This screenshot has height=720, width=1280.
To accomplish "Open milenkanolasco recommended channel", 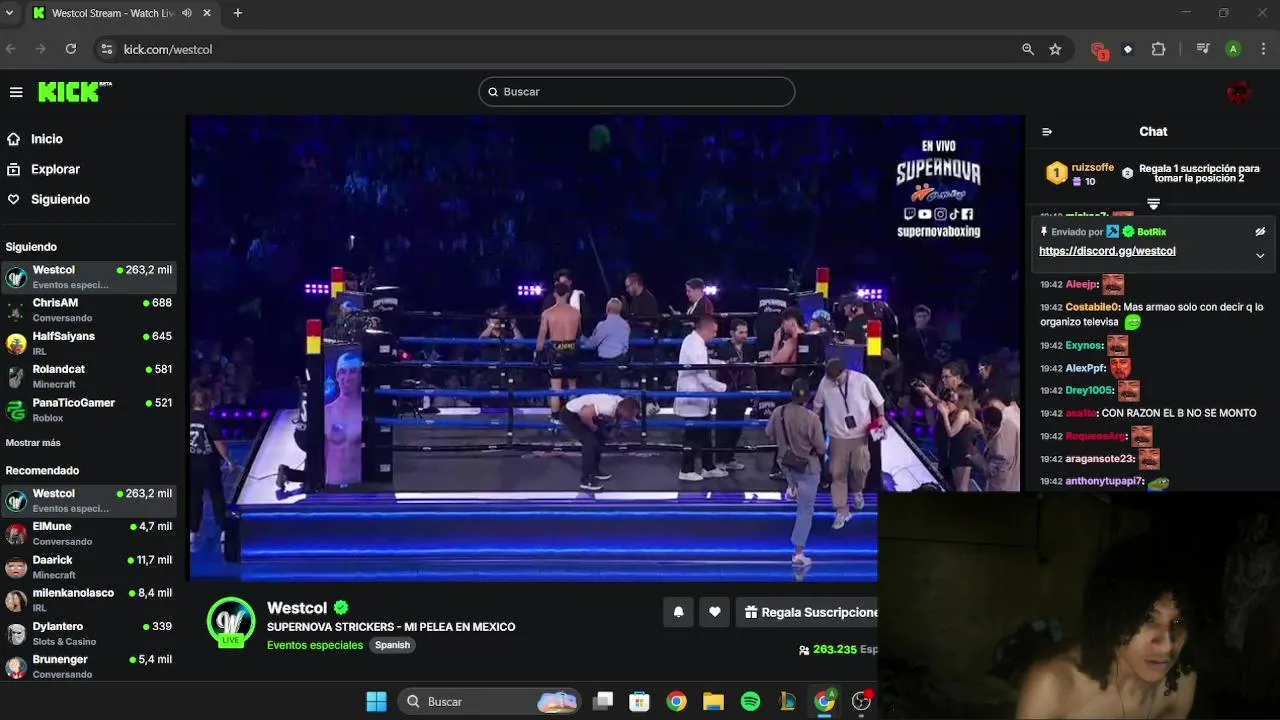I will pos(90,600).
